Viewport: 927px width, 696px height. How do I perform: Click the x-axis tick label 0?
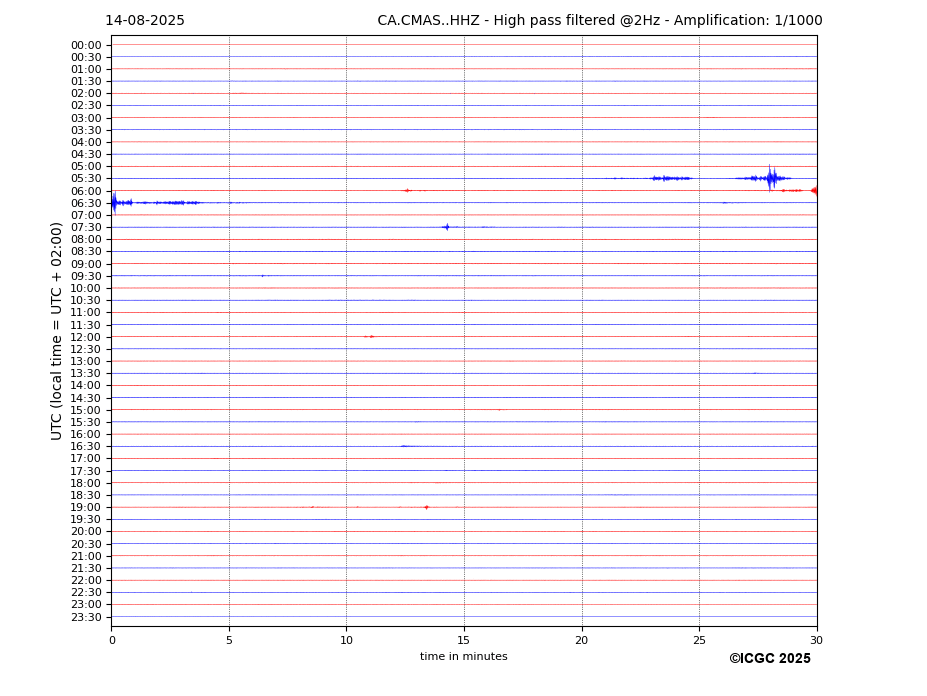pos(112,640)
